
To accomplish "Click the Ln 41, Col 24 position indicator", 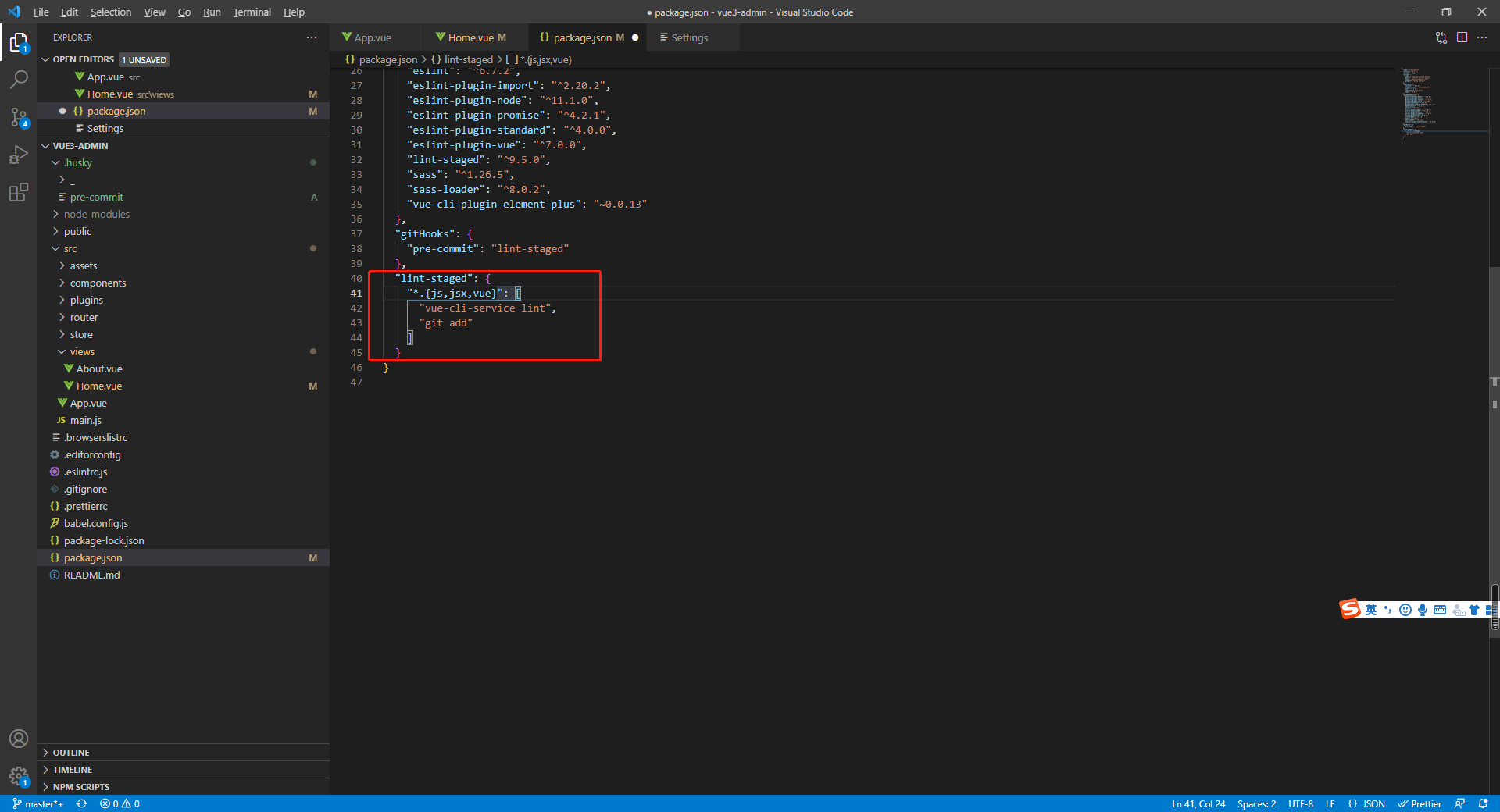I will coord(1198,803).
